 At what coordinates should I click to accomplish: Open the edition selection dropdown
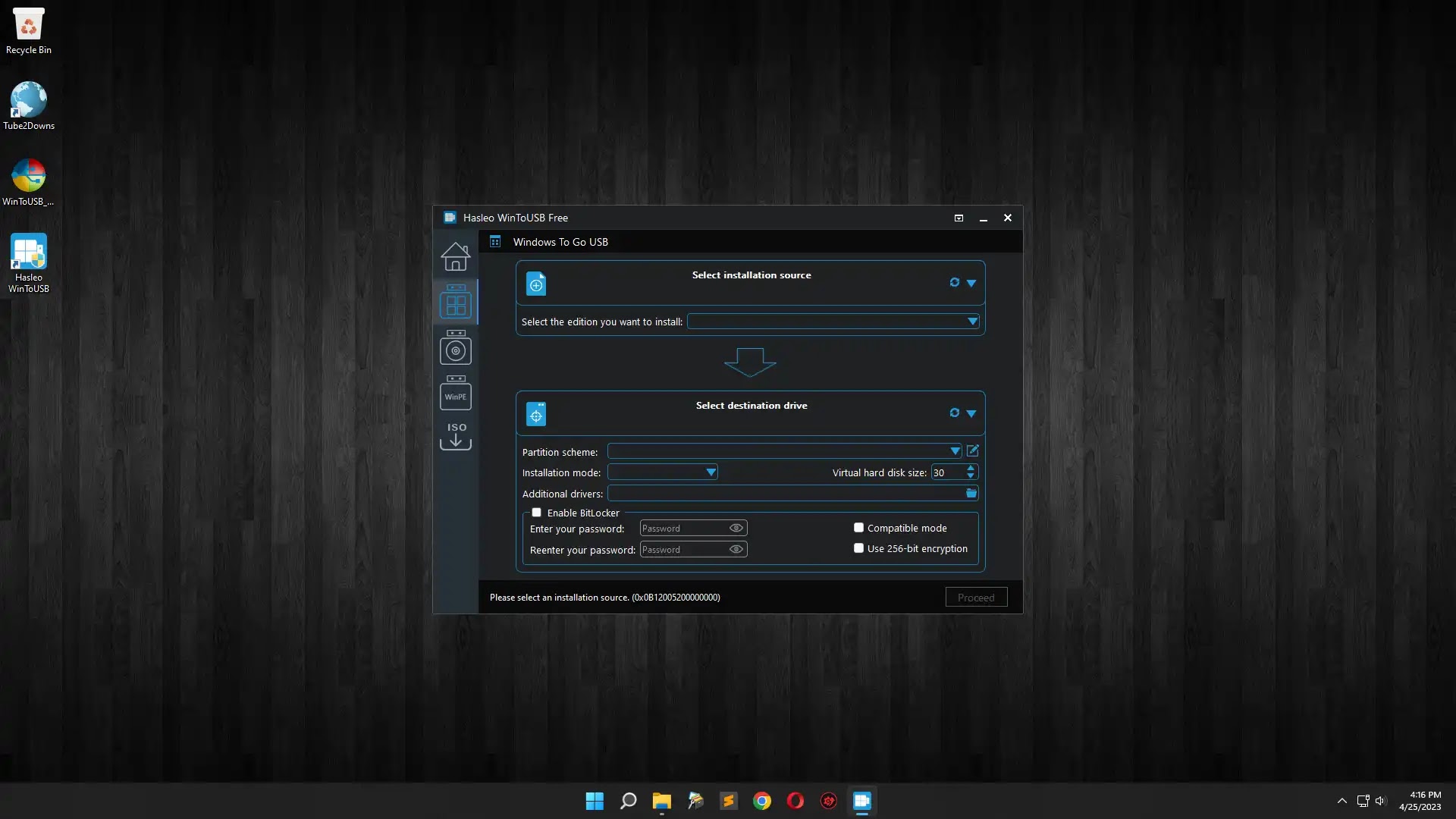[x=971, y=322]
